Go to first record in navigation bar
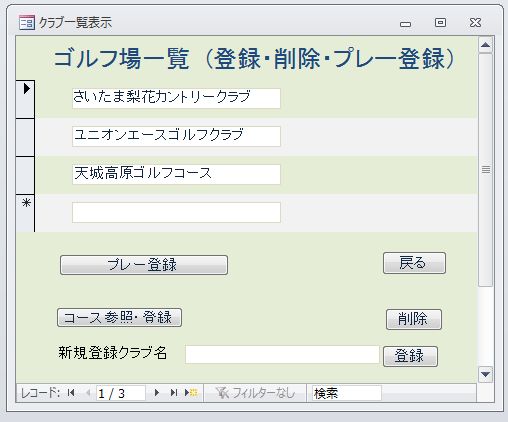 click(x=71, y=393)
